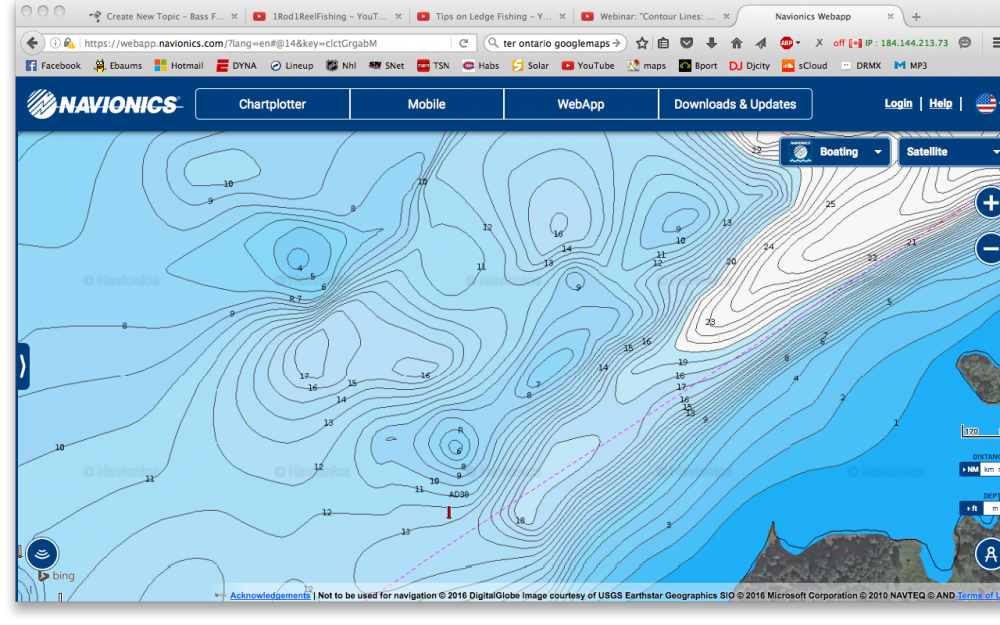Select ft depth unit
1000x625 pixels.
point(972,508)
